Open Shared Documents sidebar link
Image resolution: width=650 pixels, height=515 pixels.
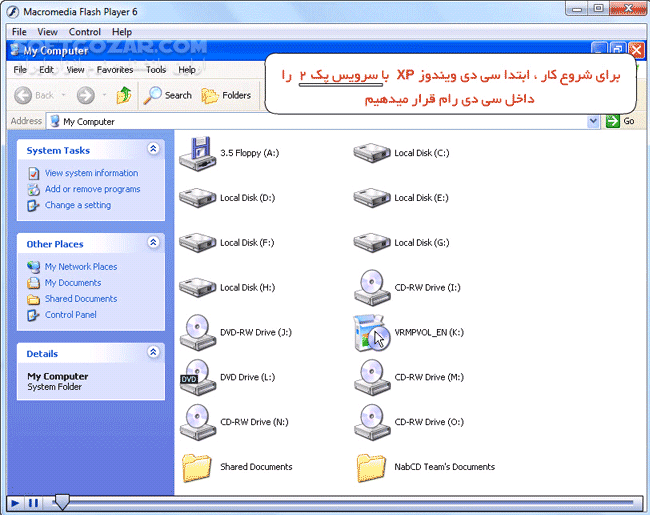pos(81,299)
